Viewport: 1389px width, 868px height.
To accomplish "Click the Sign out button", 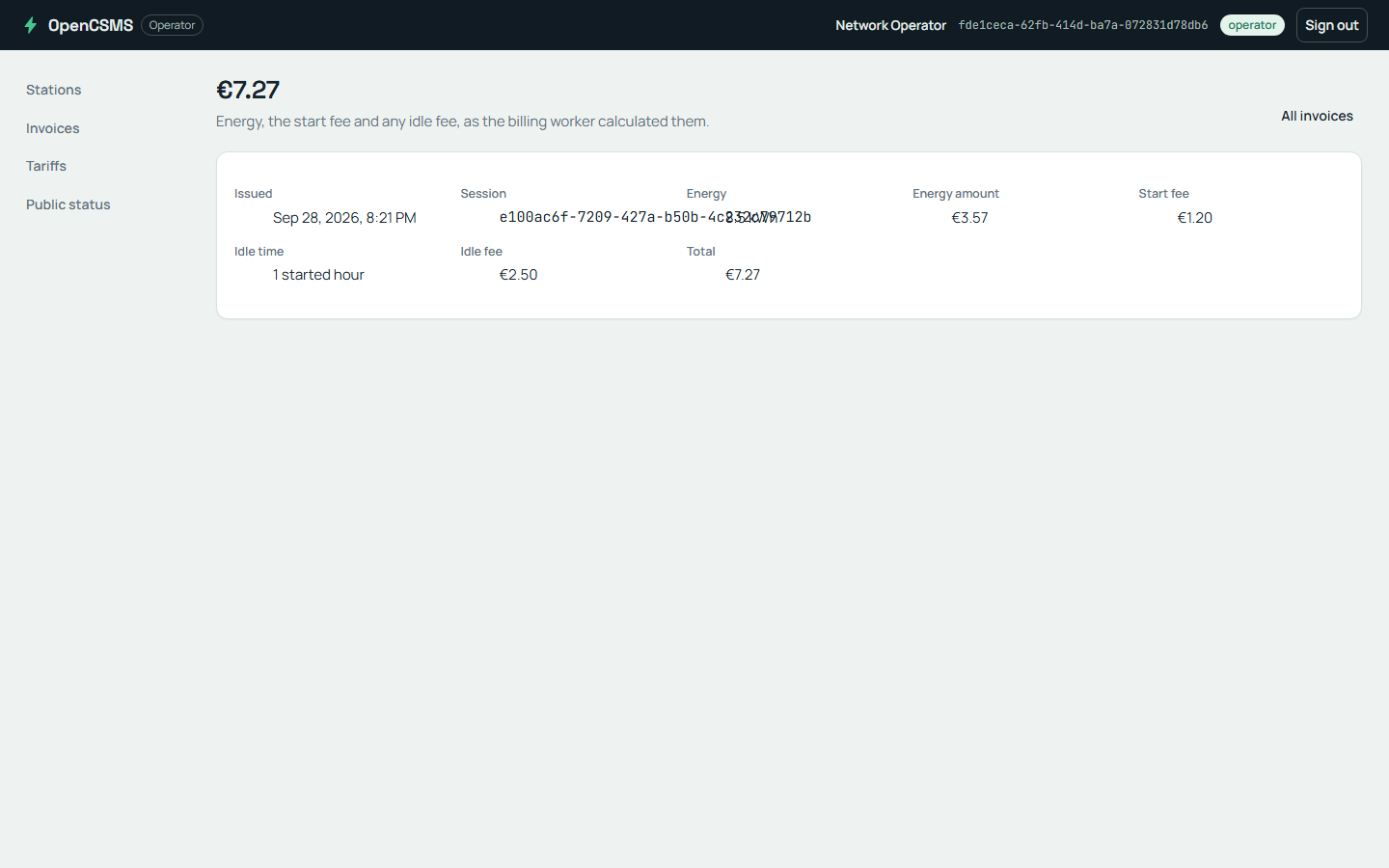I will [1332, 25].
